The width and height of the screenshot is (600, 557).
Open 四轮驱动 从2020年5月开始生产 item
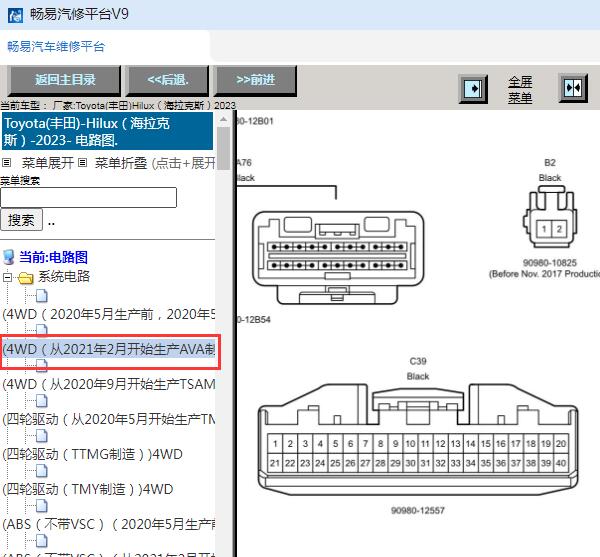(x=108, y=419)
